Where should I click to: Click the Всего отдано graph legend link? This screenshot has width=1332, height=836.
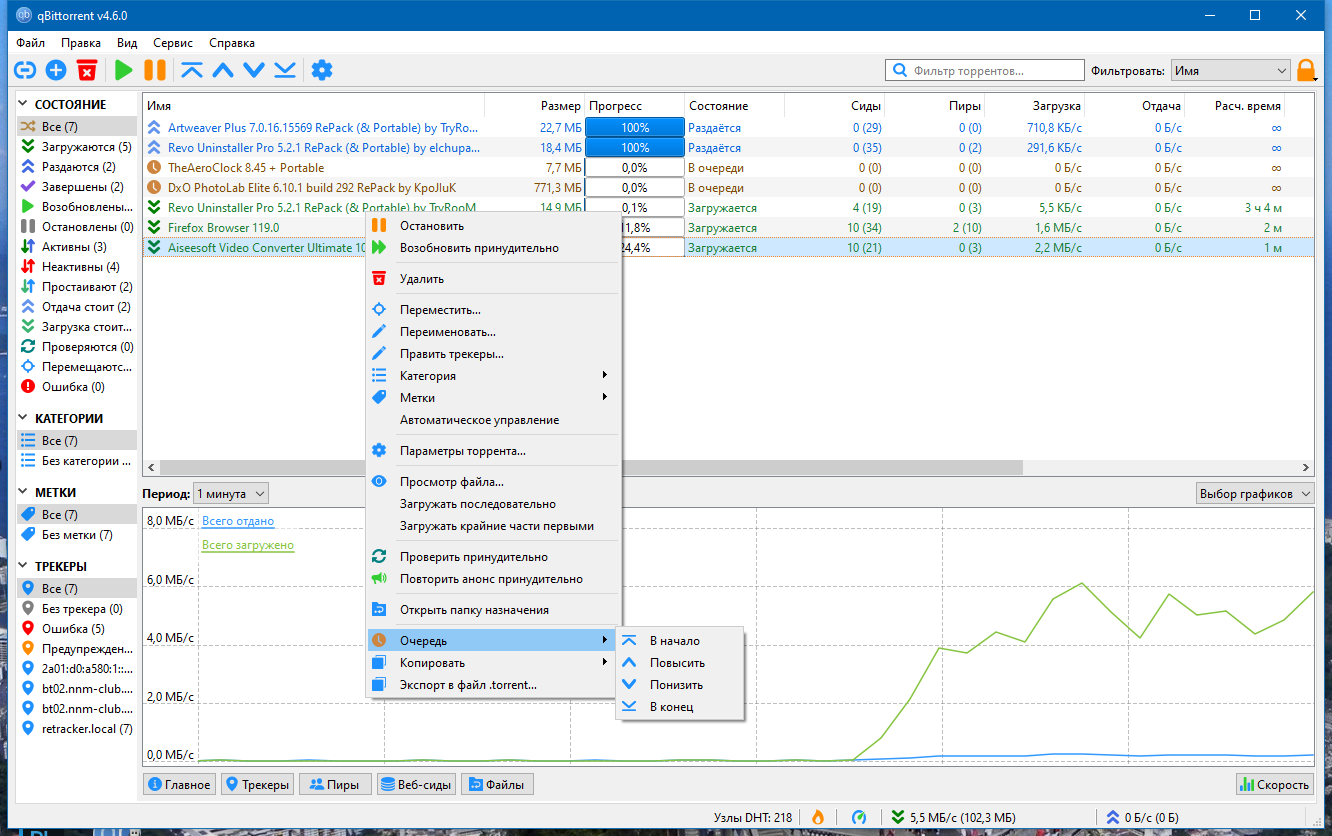[238, 521]
